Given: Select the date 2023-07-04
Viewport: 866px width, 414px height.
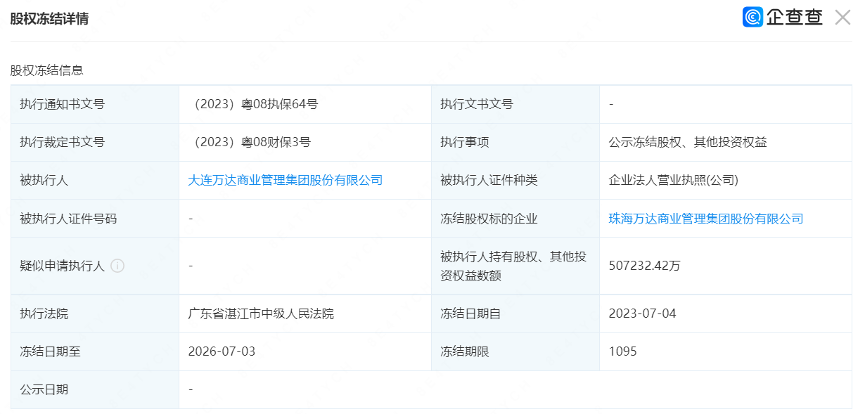Looking at the screenshot, I should pos(642,314).
